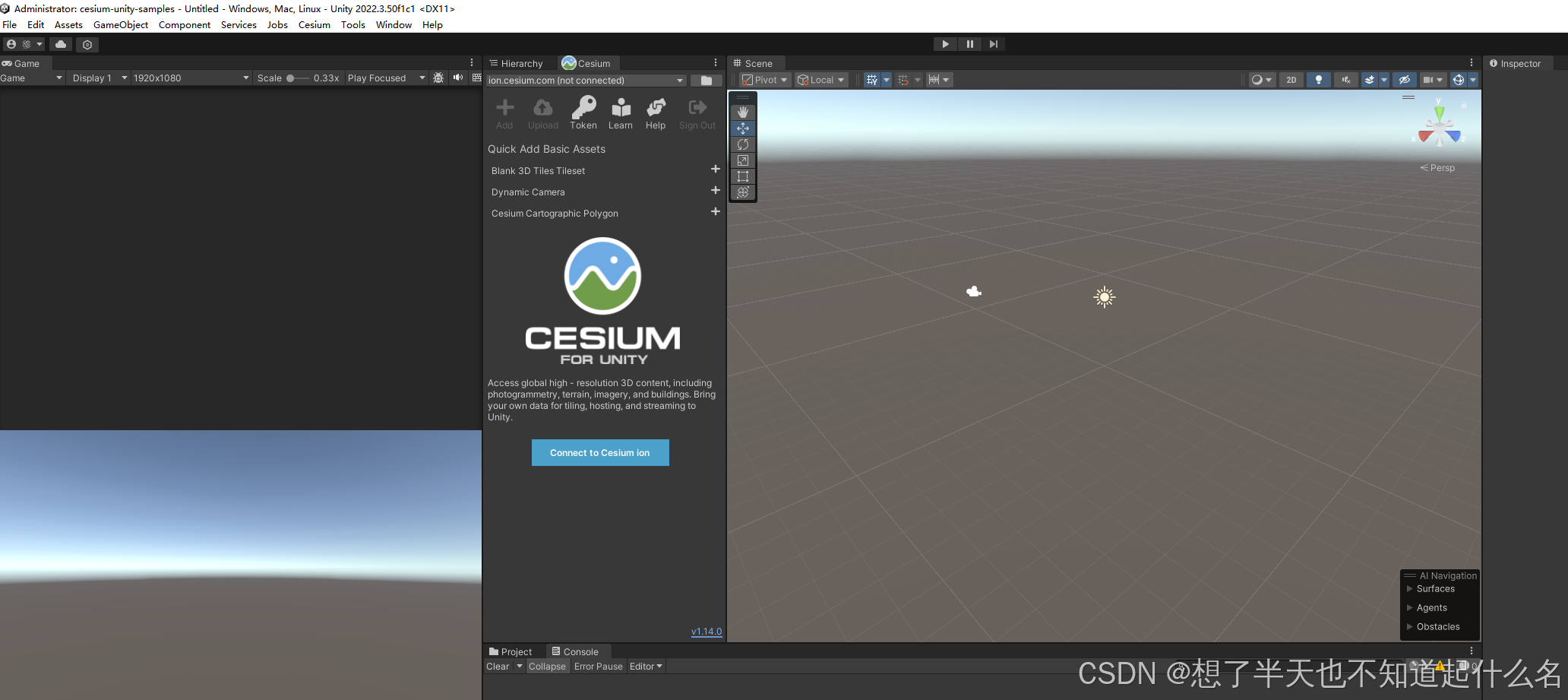Toggle hidden objects visibility in Scene

[1405, 80]
